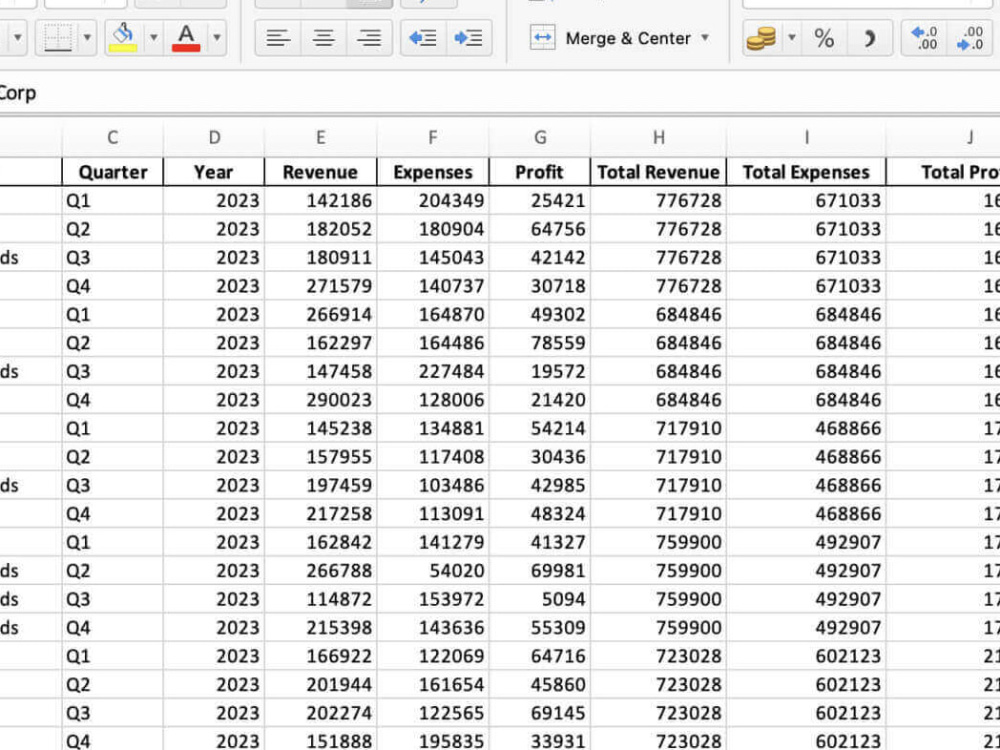Align text left
The width and height of the screenshot is (1000, 750).
point(278,38)
